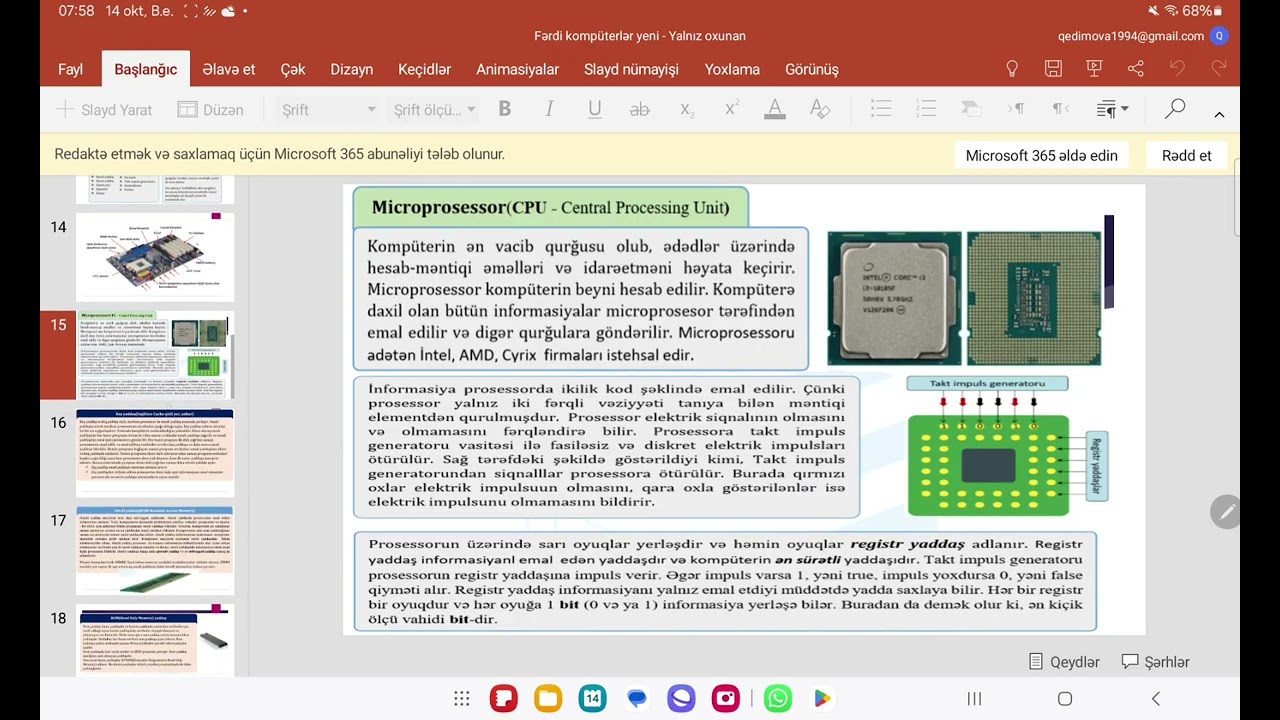Tap the floating pen edit button

pyautogui.click(x=1225, y=511)
